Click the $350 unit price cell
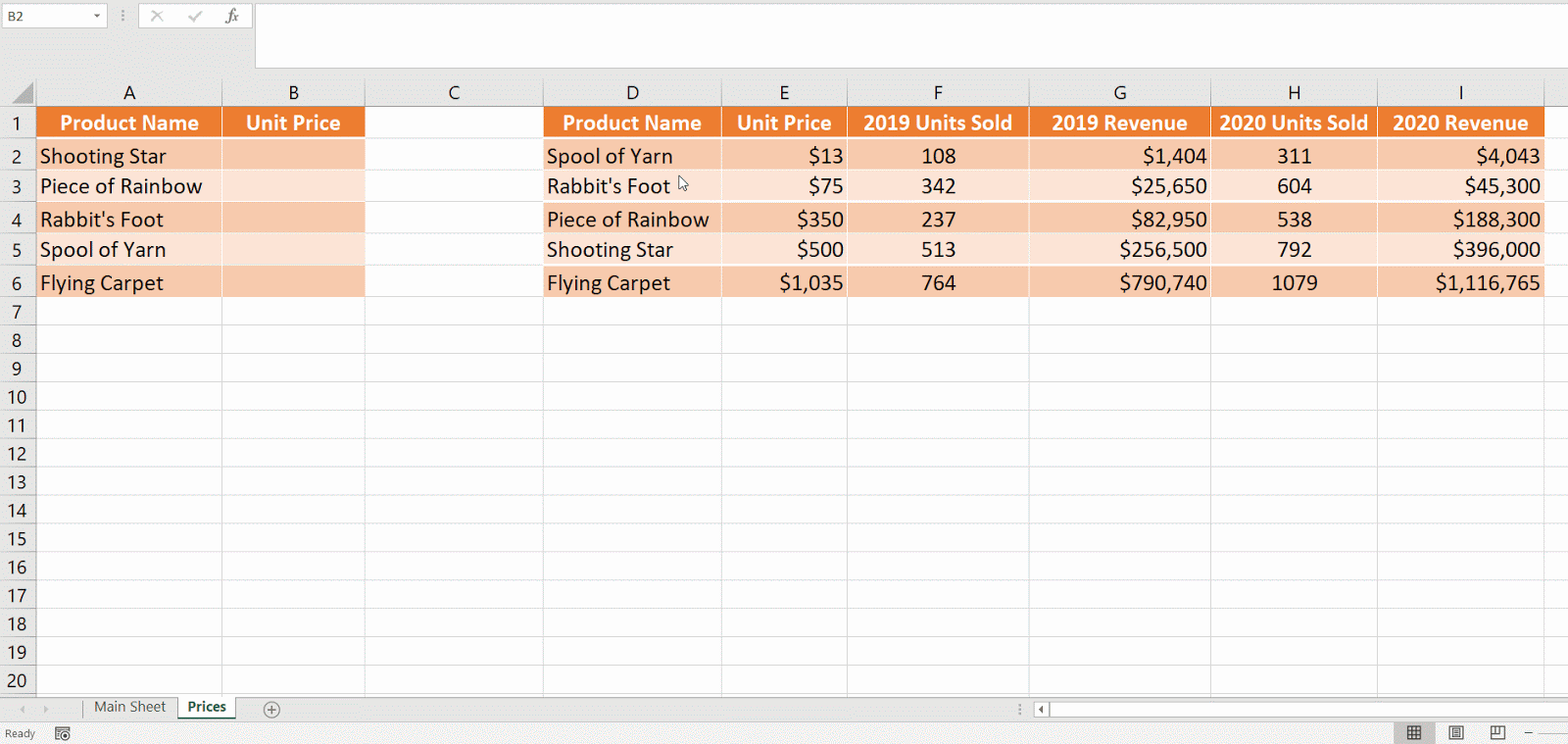This screenshot has height=744, width=1568. point(784,219)
